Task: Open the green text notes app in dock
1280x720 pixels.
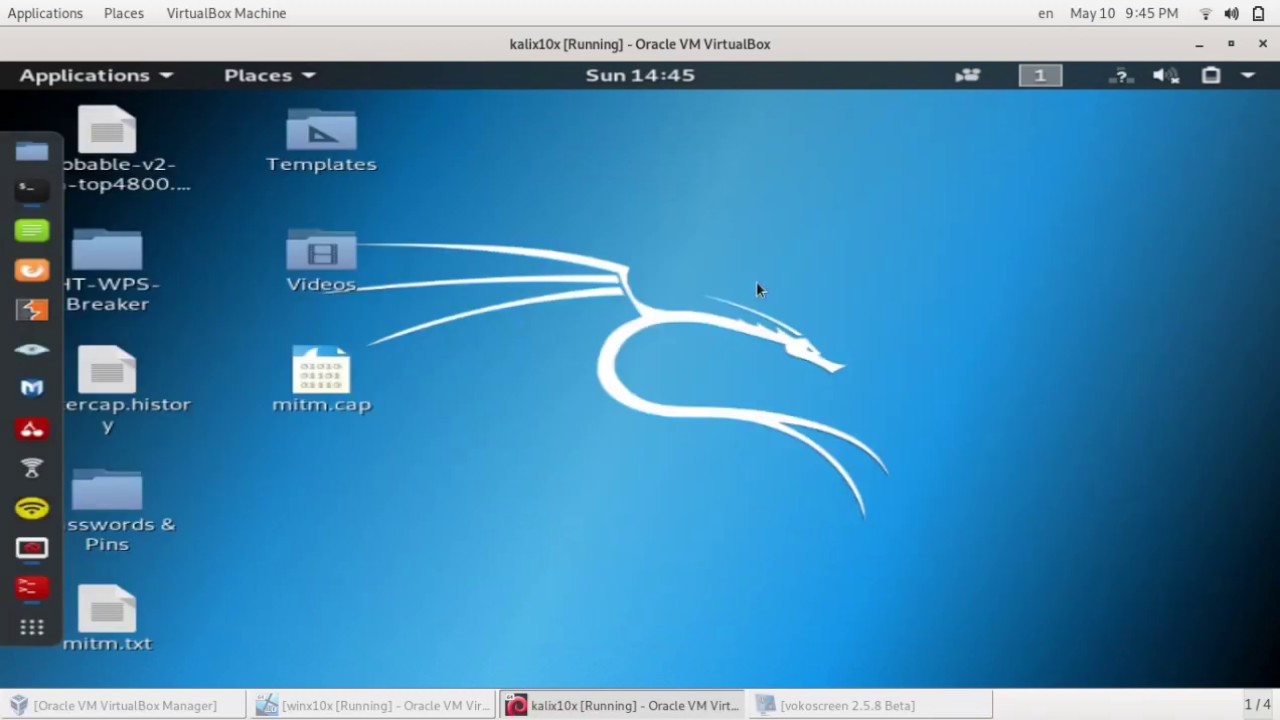Action: [x=32, y=230]
